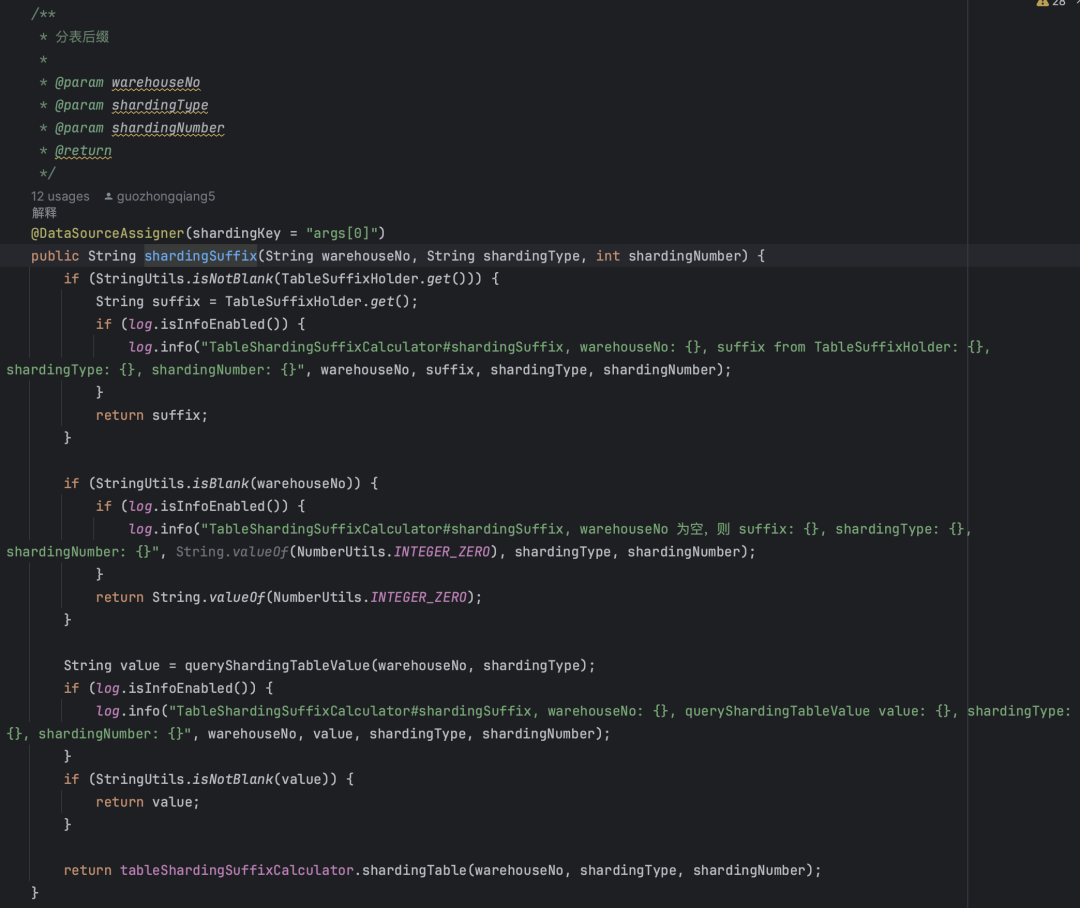Click the "String suffix" variable declaration
The width and height of the screenshot is (1080, 908).
148,302
